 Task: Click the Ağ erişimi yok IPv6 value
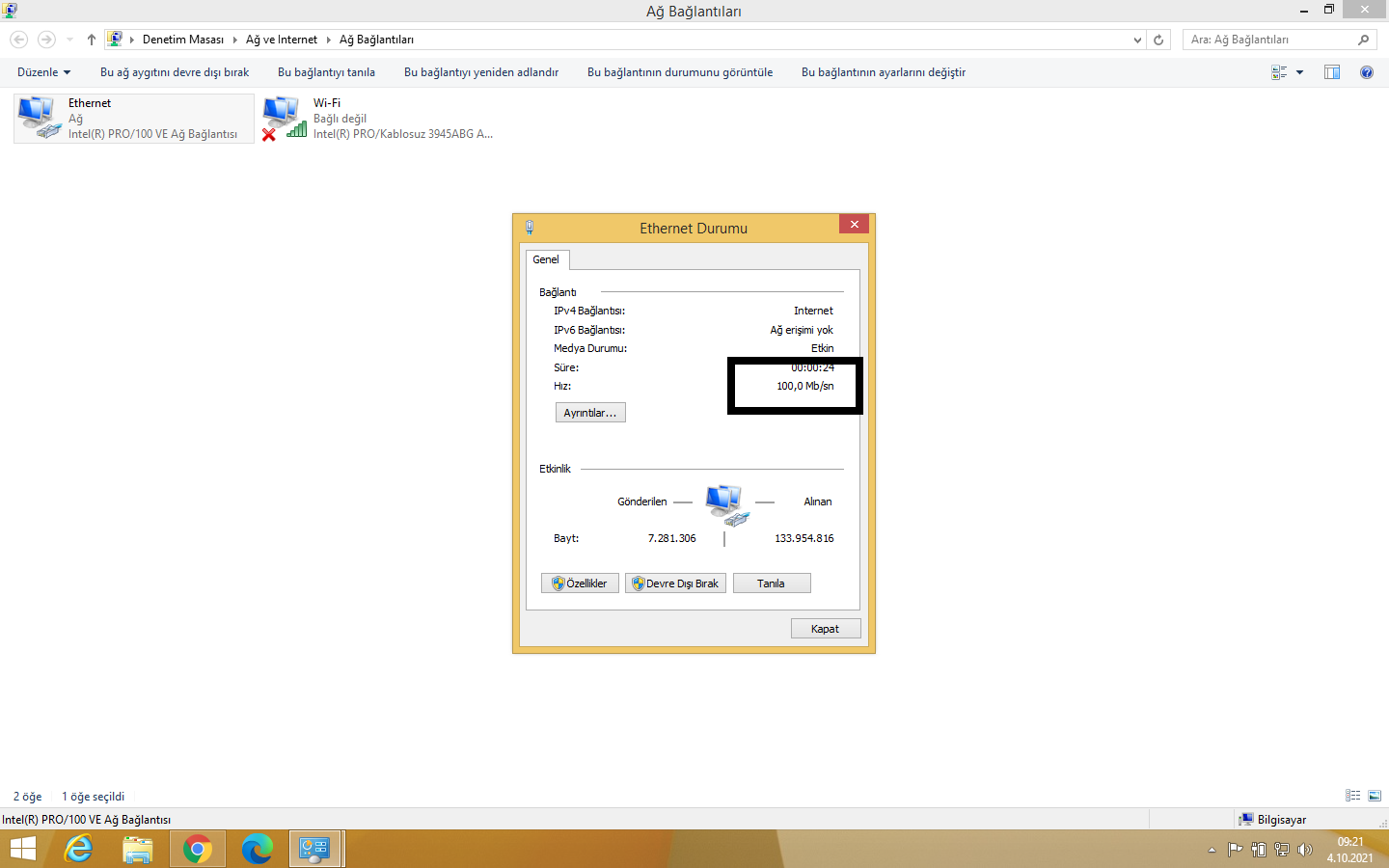(802, 330)
